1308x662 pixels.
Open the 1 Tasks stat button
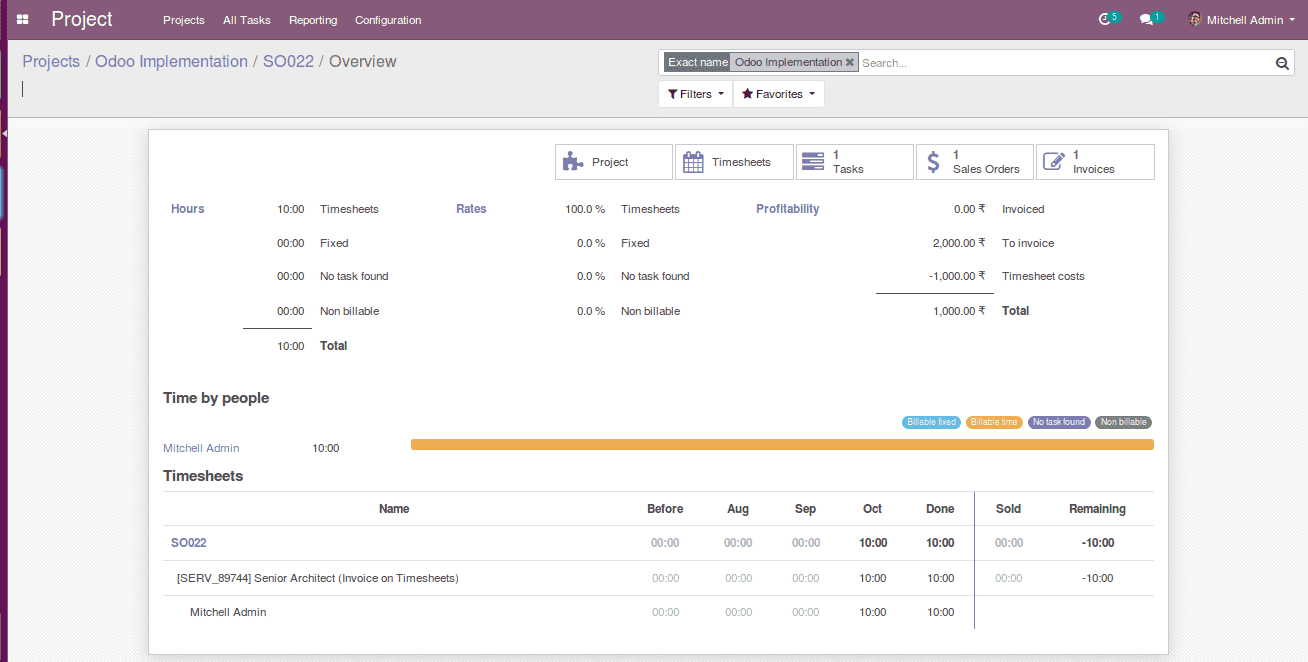pyautogui.click(x=855, y=162)
